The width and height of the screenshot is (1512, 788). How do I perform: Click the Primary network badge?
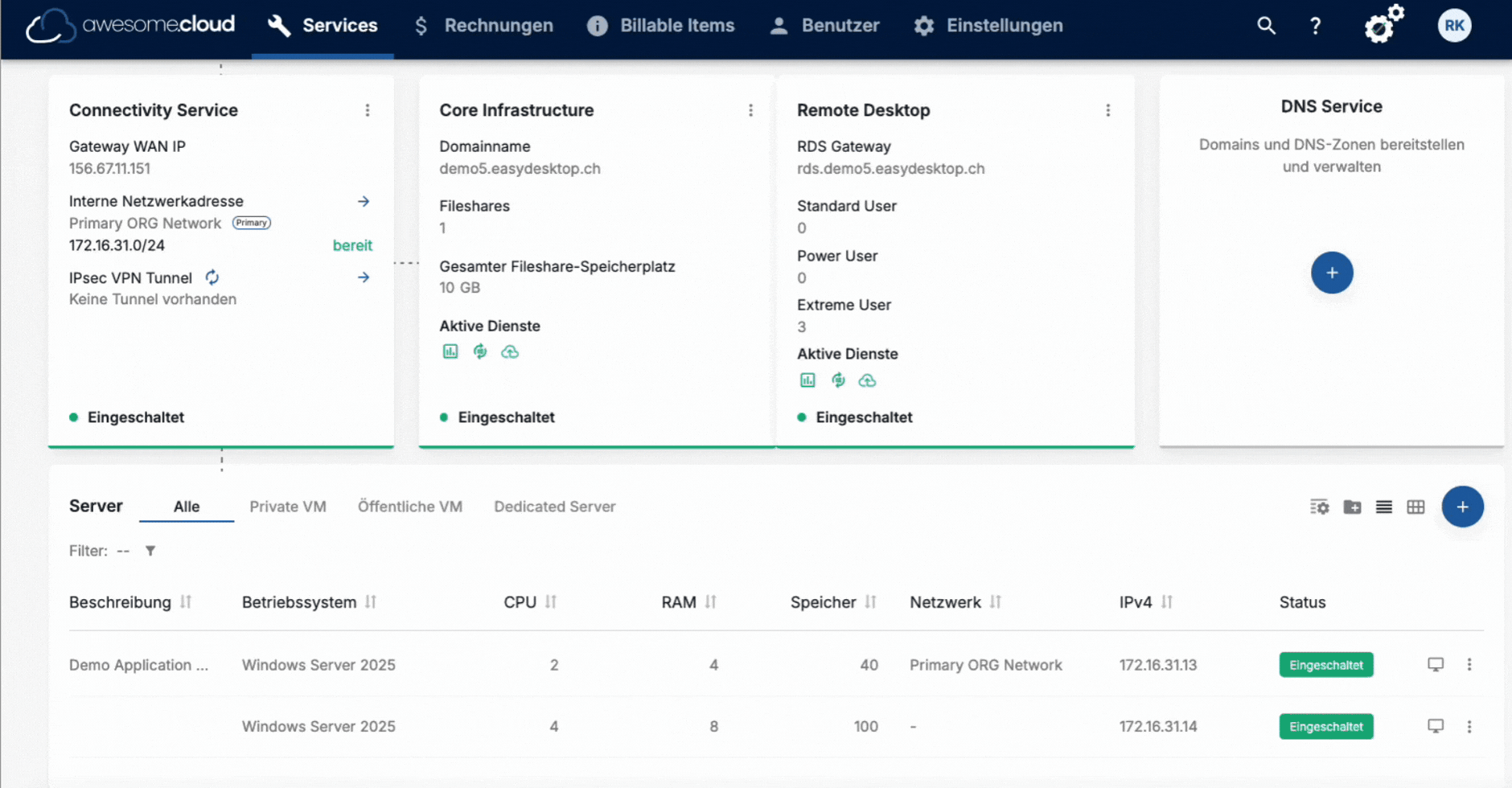click(252, 223)
